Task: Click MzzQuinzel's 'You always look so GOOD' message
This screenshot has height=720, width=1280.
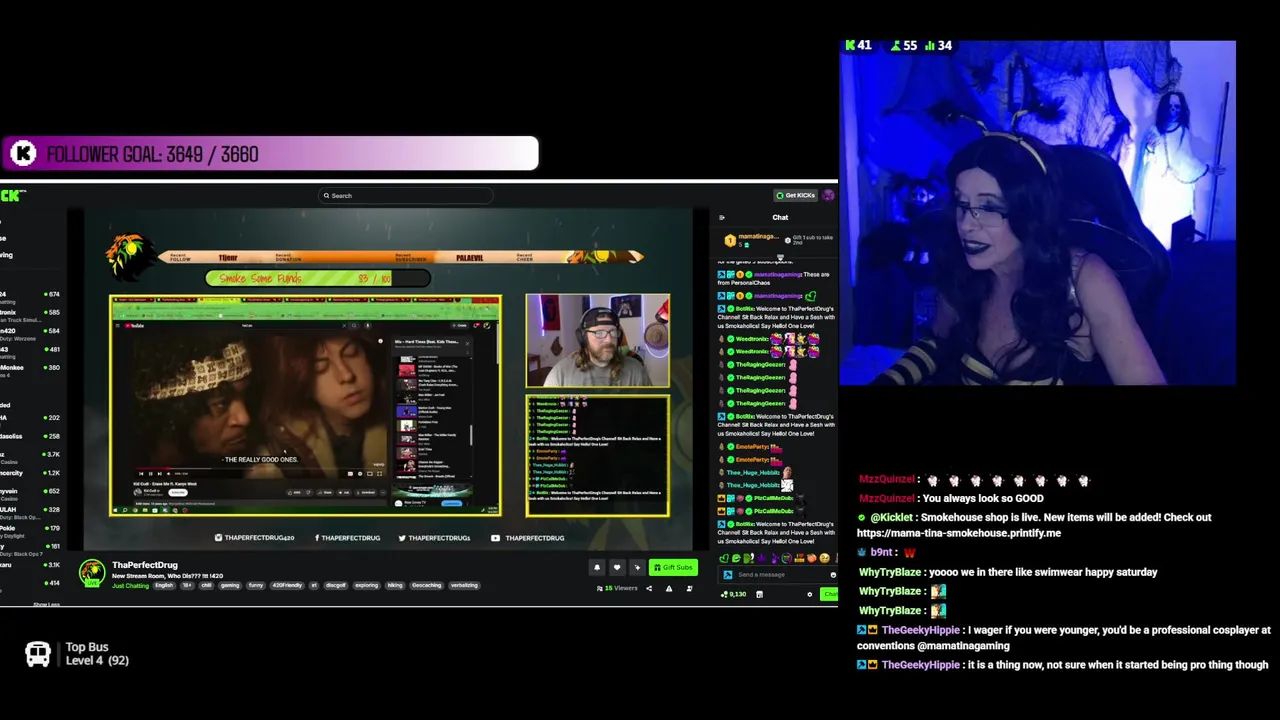Action: tap(951, 498)
